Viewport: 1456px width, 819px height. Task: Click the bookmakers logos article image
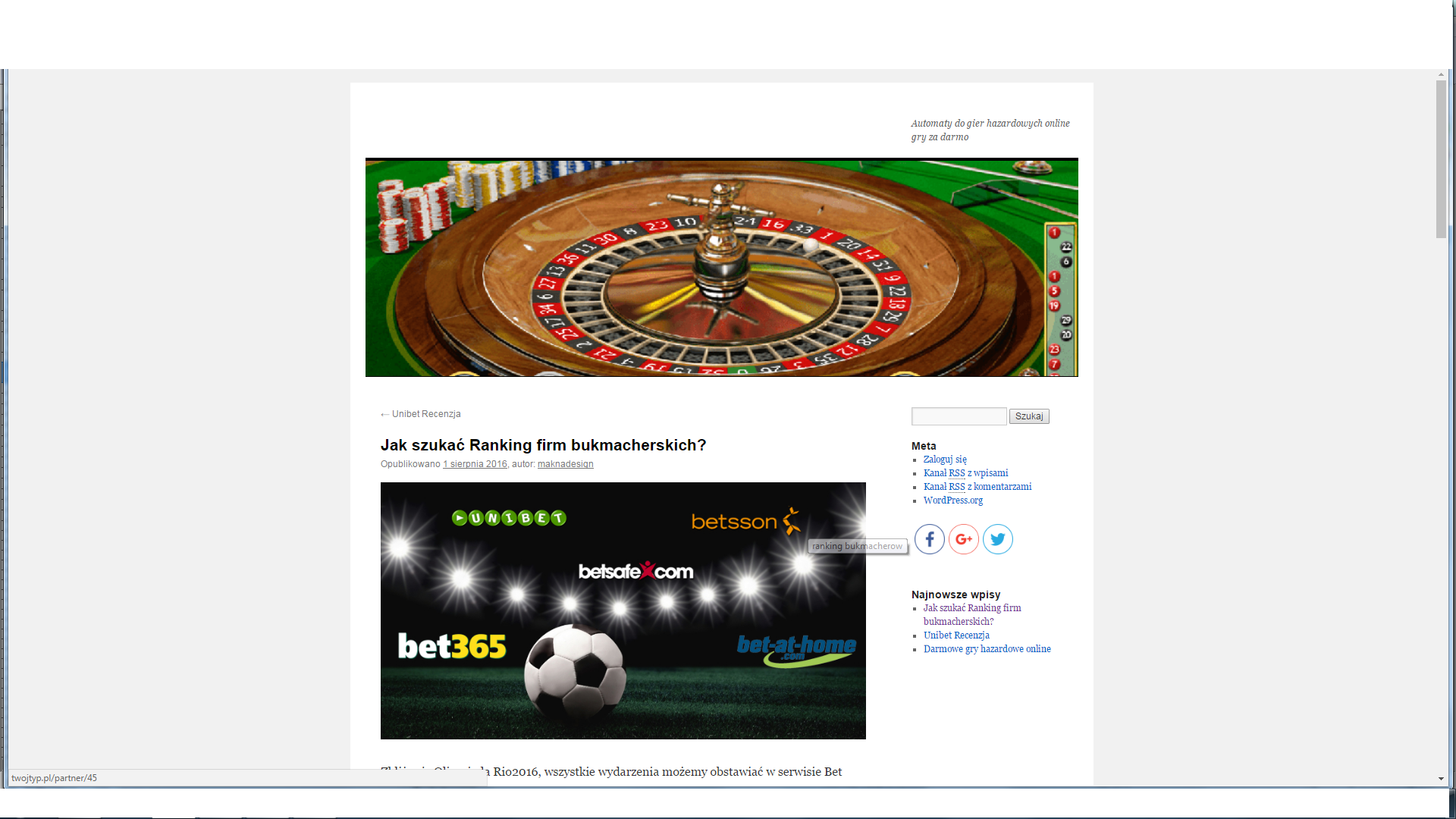tap(623, 610)
